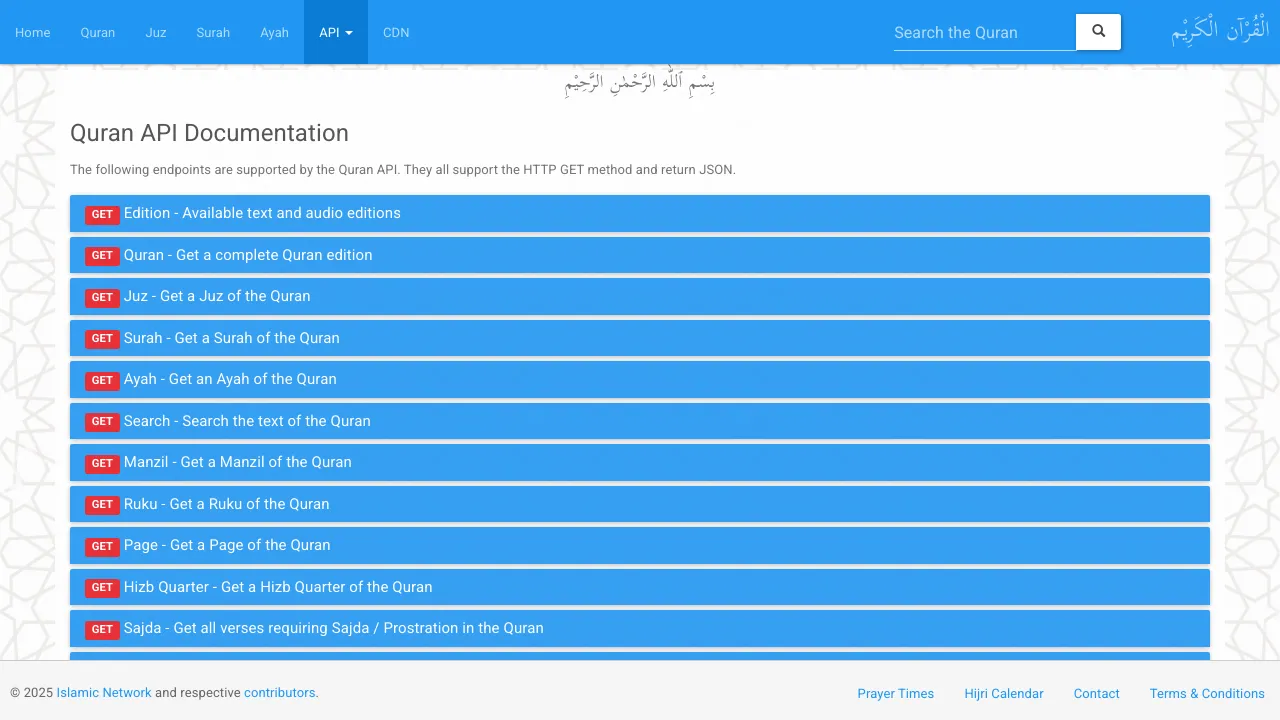Screen dimensions: 1280x720
Task: Click the Bismillah Arabic calligraphy text
Action: pyautogui.click(x=640, y=82)
